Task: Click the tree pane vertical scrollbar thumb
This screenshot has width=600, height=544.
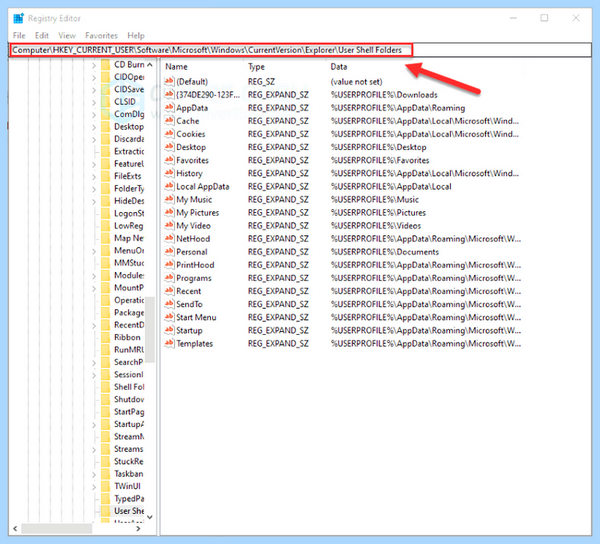Action: click(150, 329)
